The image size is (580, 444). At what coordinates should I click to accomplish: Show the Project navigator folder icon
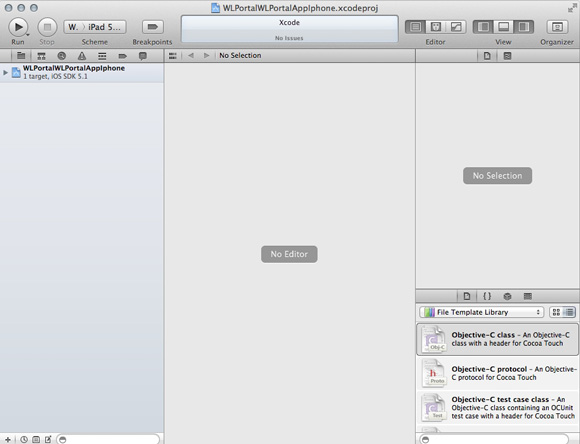pyautogui.click(x=21, y=56)
